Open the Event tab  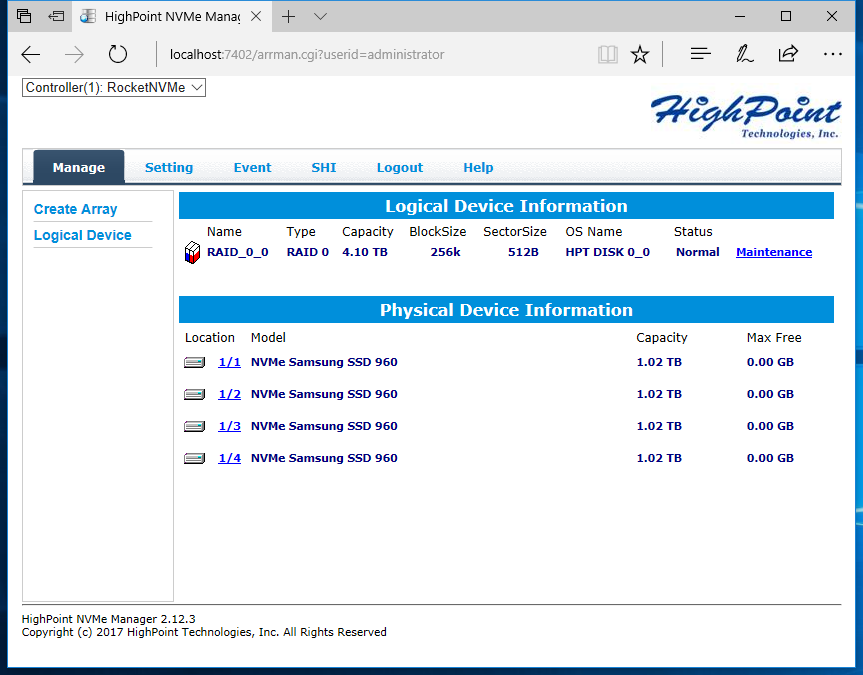(252, 167)
